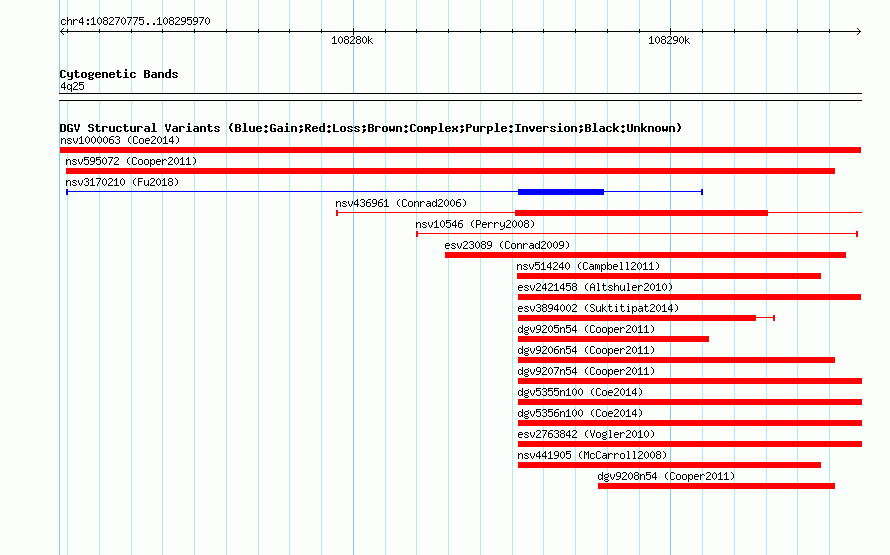Open esv23089 (Conrad2009) label
This screenshot has width=890, height=555.
507,245
